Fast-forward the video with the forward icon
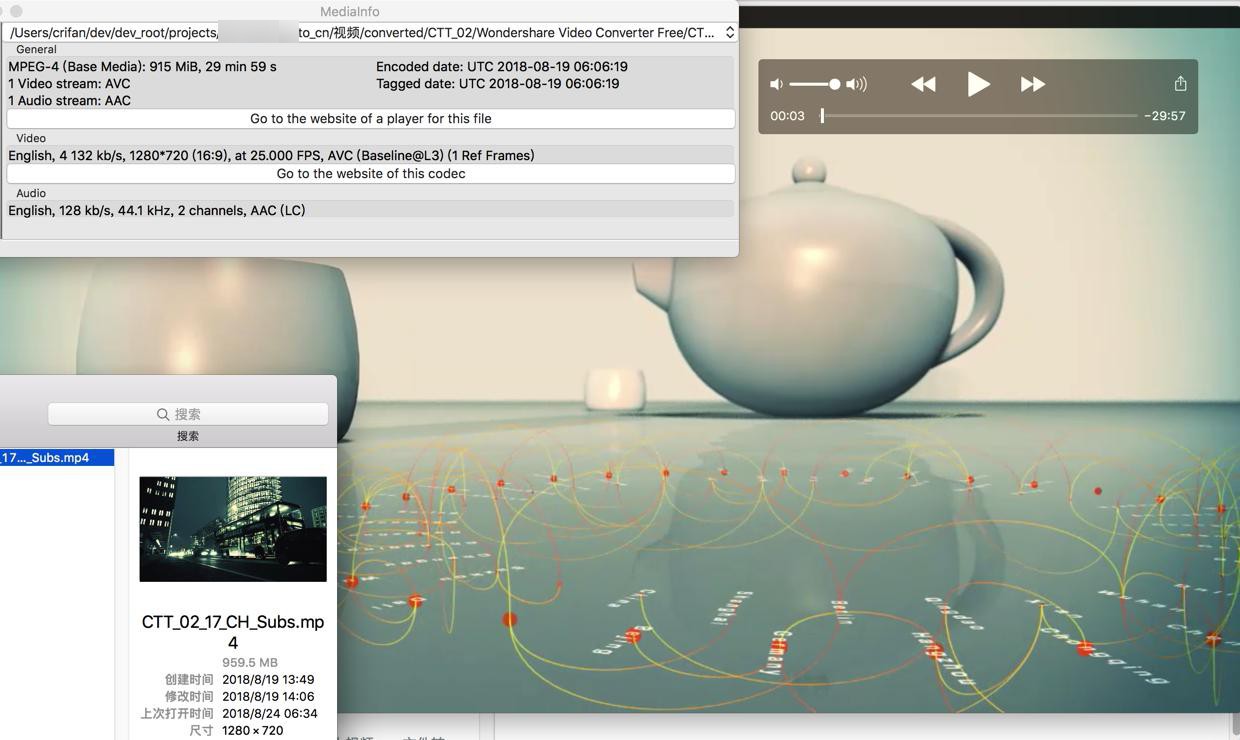 tap(1033, 84)
